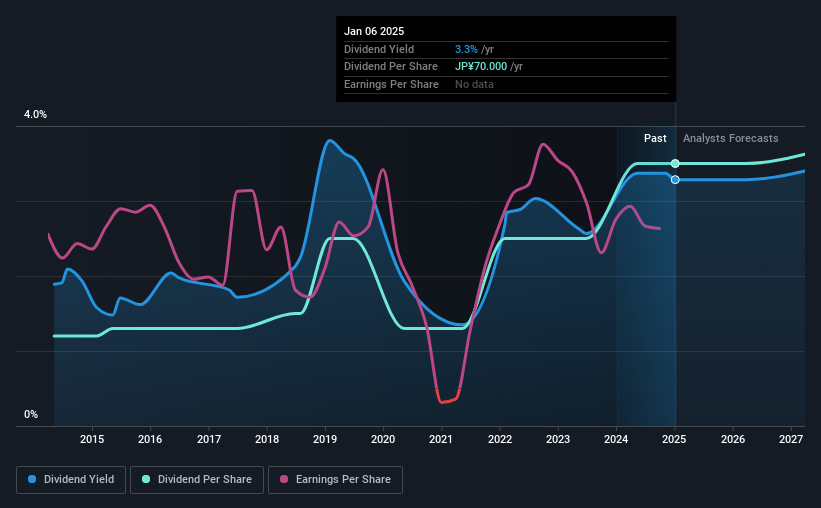The image size is (821, 508).
Task: Select the teal data point marker at 2025
Action: tap(675, 163)
